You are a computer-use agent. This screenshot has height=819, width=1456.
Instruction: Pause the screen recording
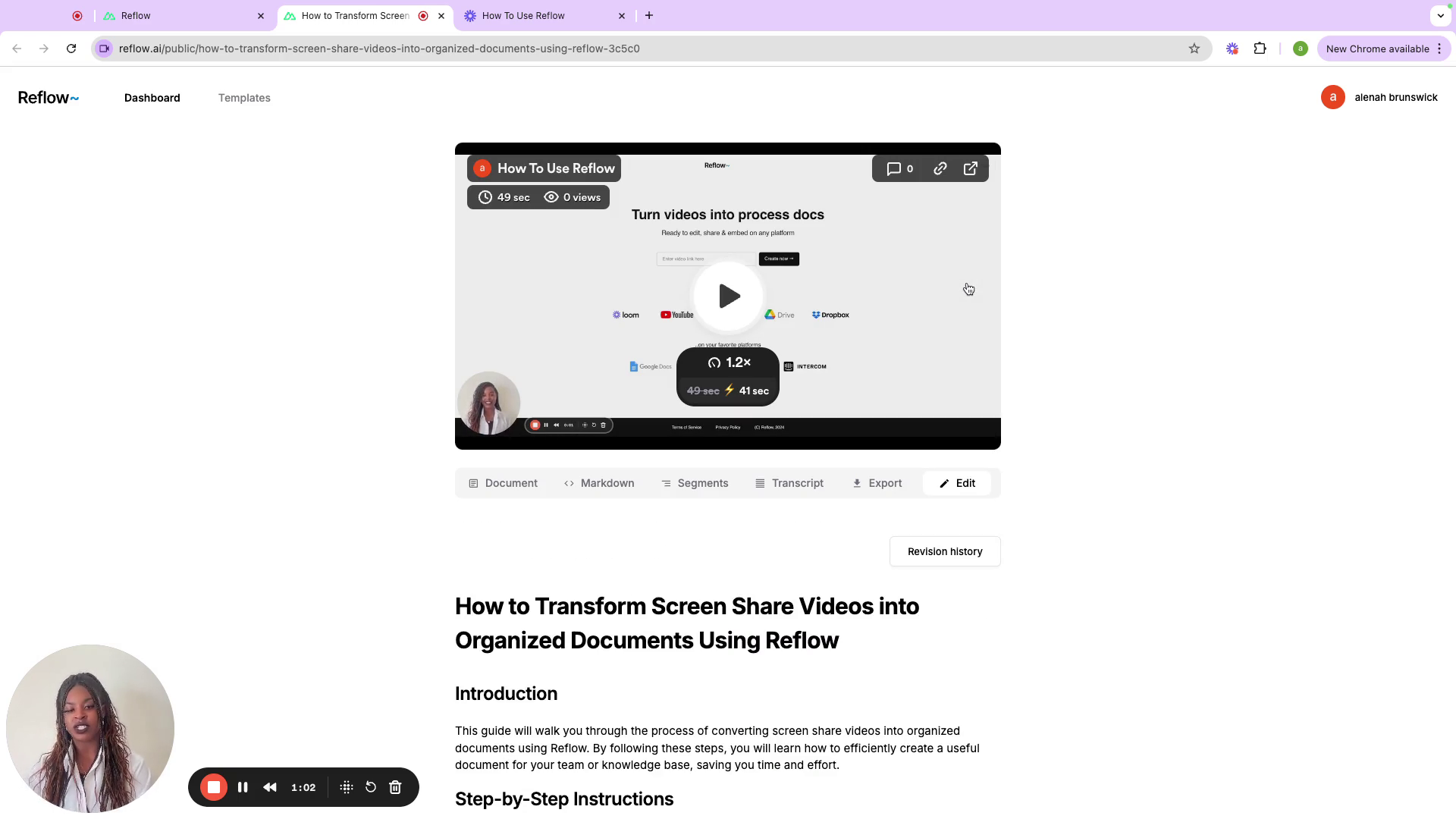[x=243, y=787]
